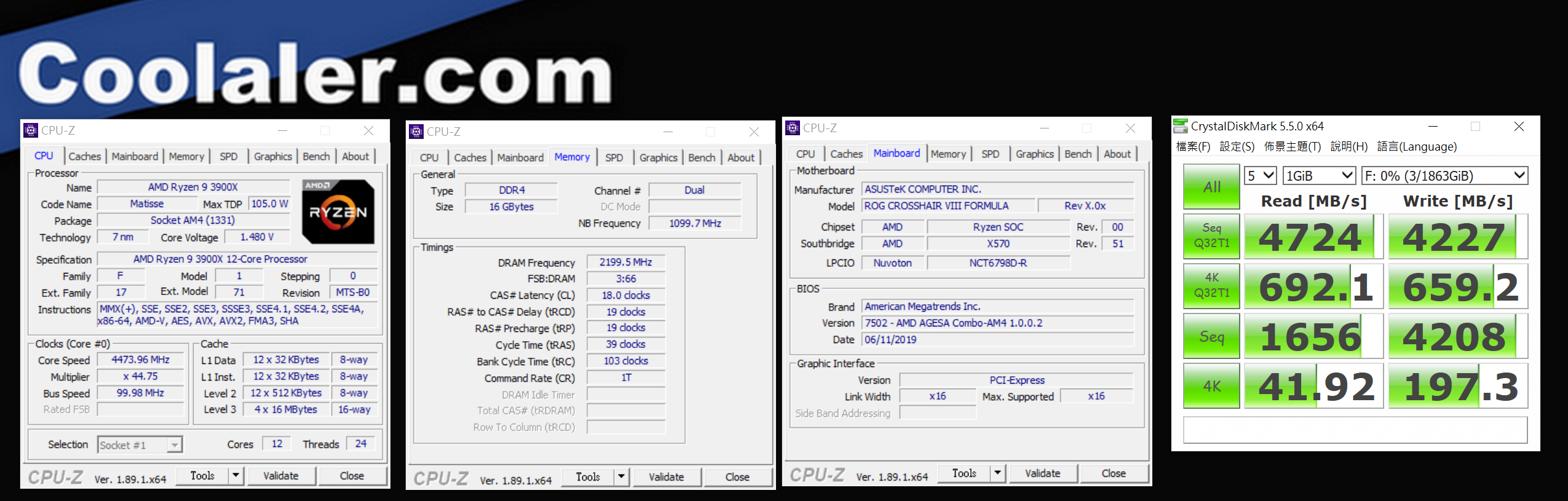Select SPD tab in the Memory CPU-Z window
The height and width of the screenshot is (501, 1568).
614,157
